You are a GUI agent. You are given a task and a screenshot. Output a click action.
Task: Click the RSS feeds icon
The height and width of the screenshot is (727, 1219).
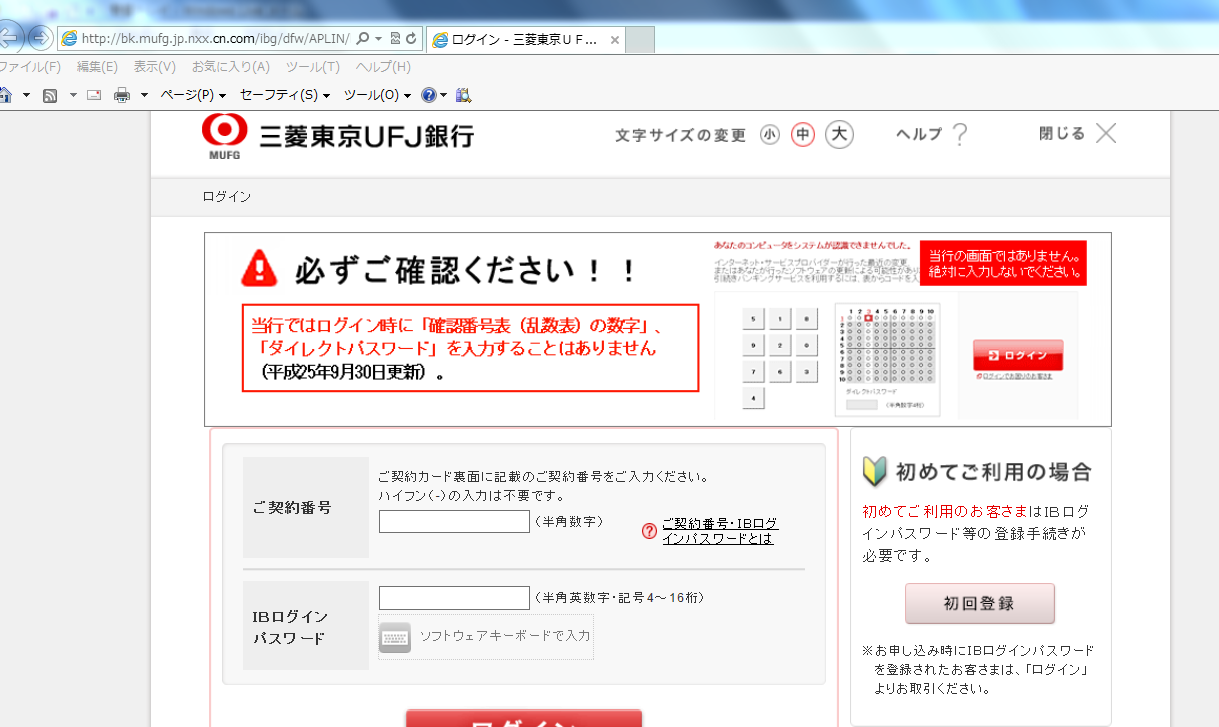tap(49, 95)
